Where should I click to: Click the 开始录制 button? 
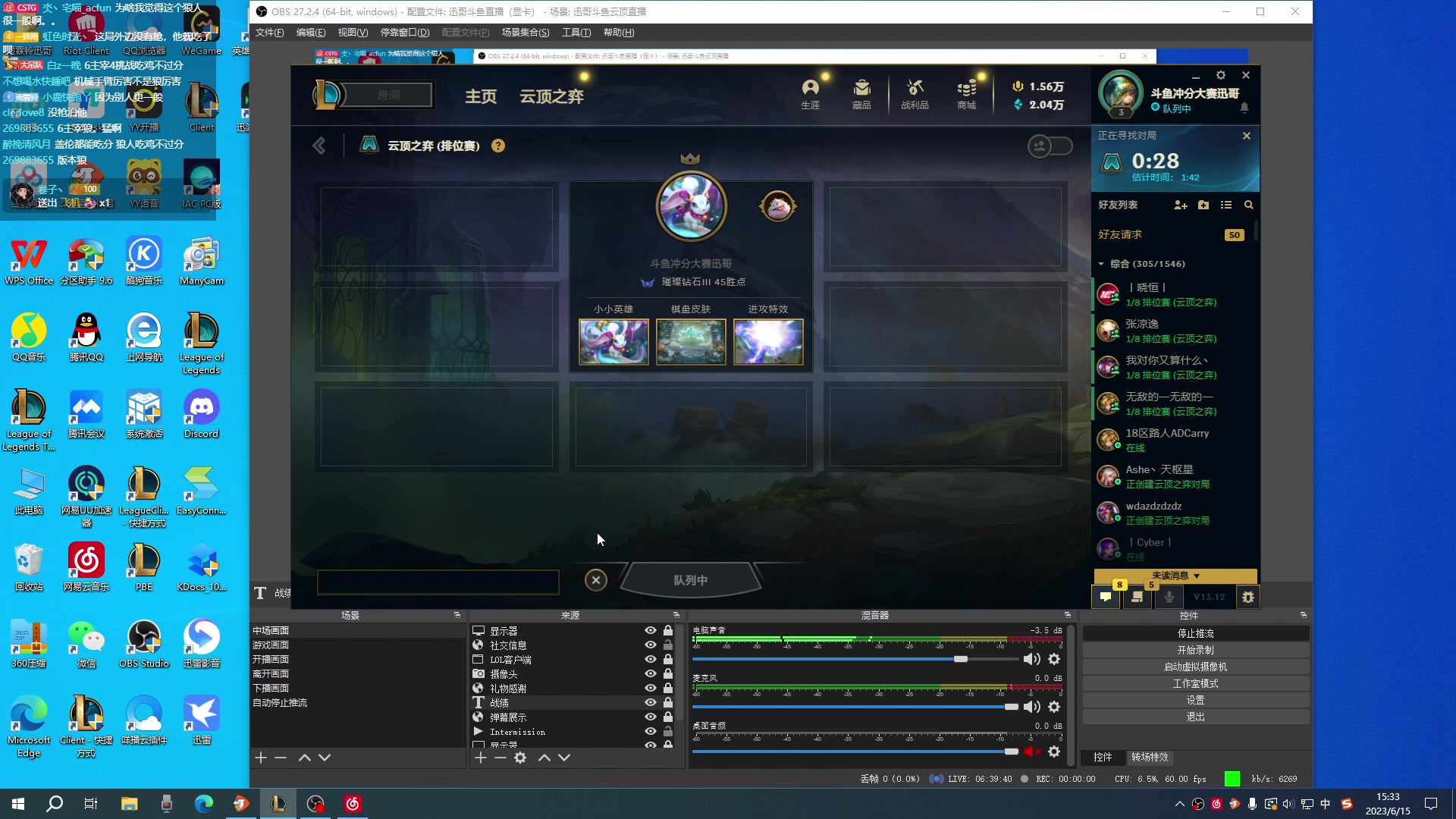pos(1196,650)
